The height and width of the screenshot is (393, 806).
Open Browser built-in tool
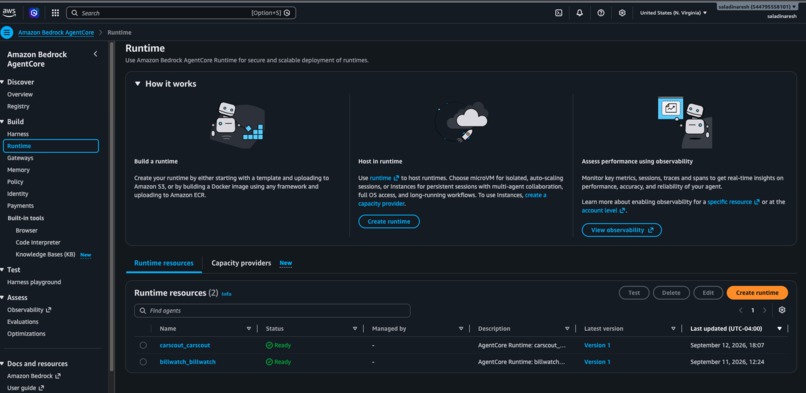pyautogui.click(x=26, y=231)
